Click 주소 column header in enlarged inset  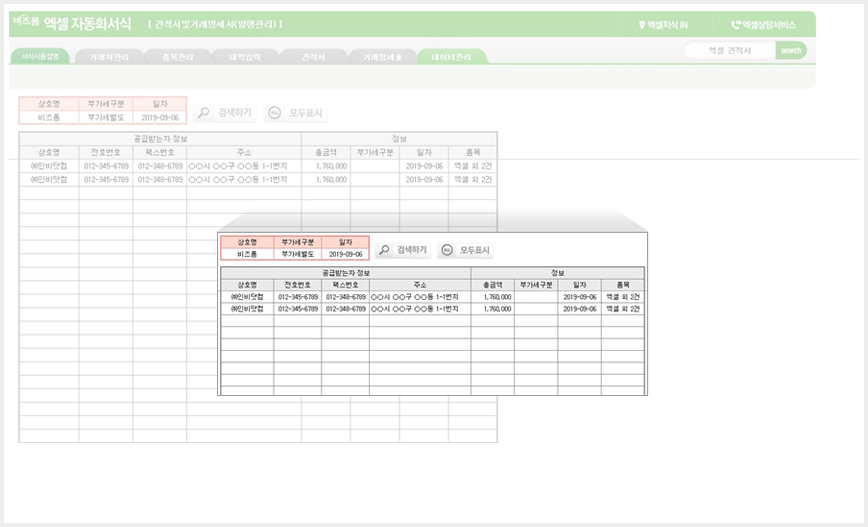[420, 285]
